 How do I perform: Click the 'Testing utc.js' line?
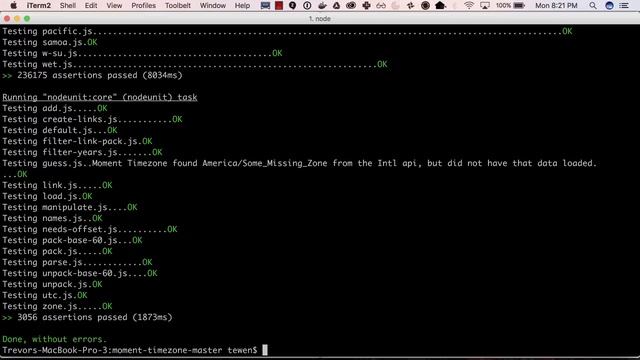pos(45,296)
